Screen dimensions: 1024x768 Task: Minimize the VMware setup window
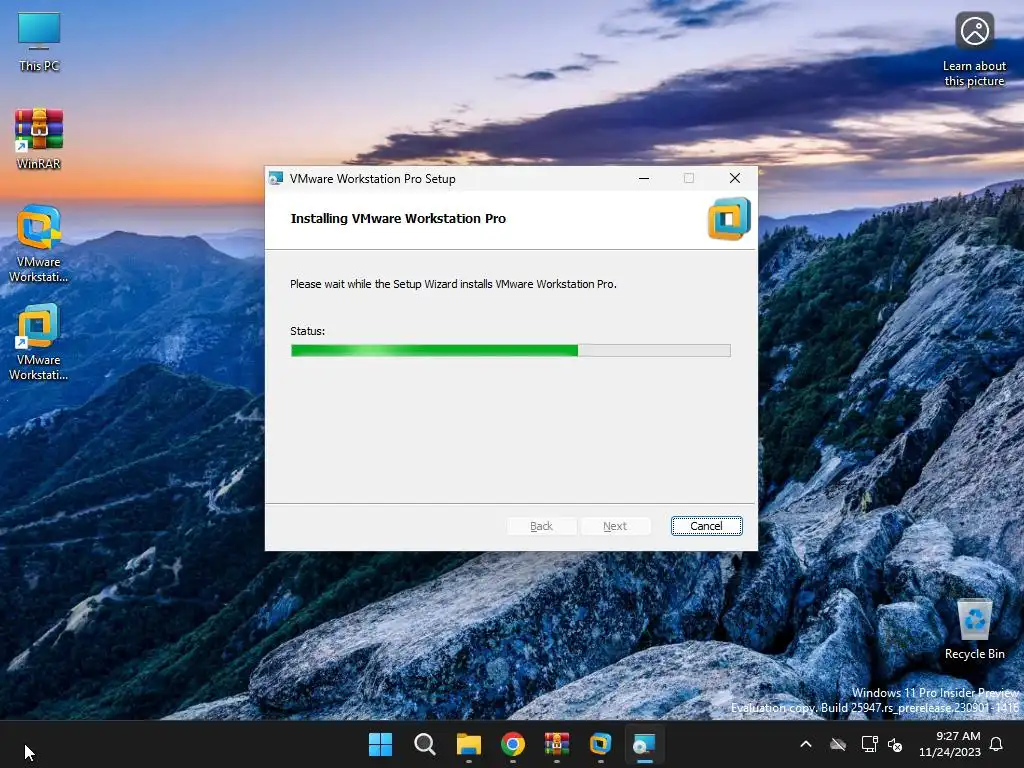(x=644, y=178)
